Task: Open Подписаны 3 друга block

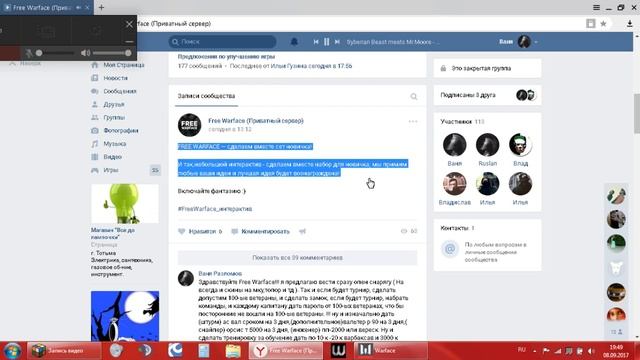Action: click(487, 95)
